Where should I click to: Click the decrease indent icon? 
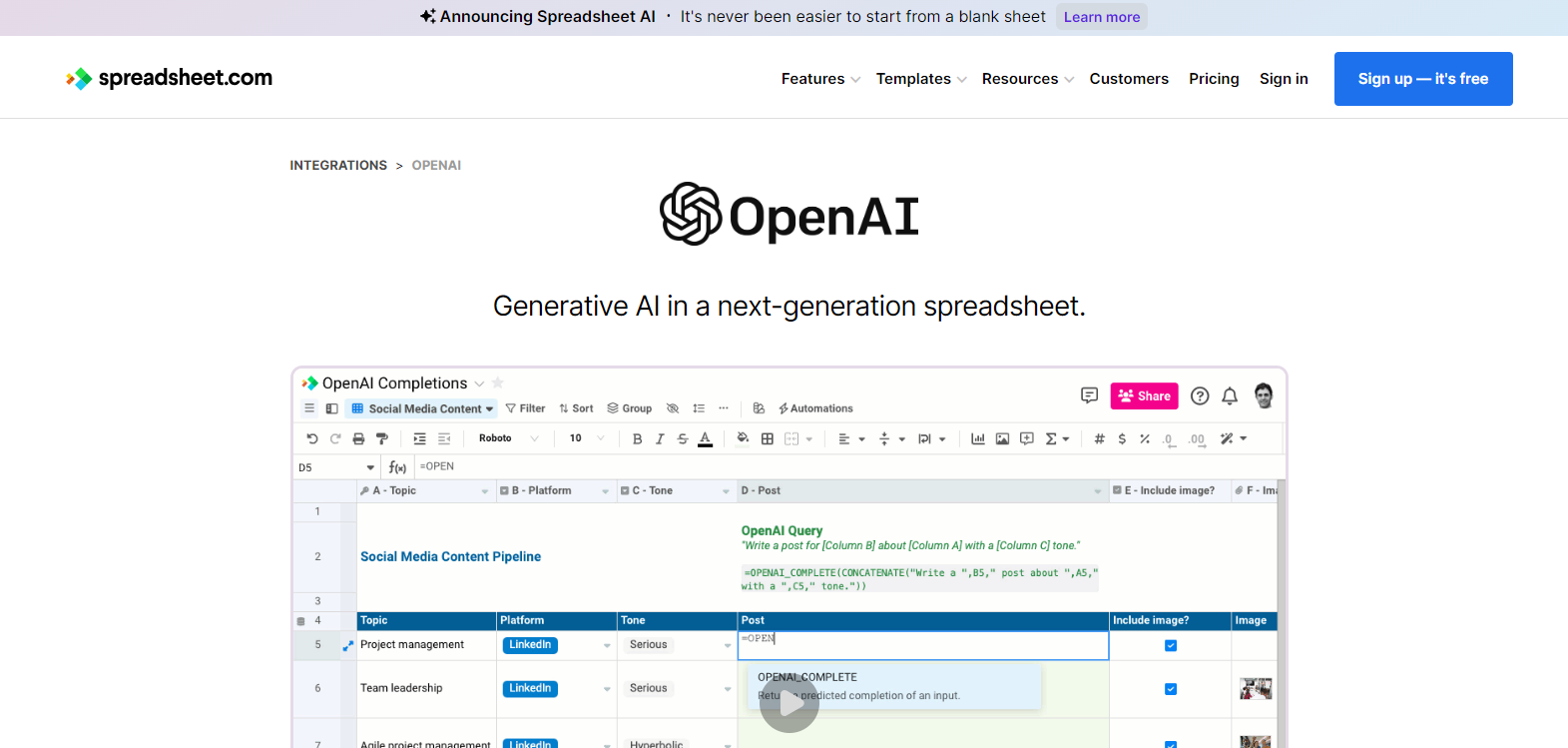click(444, 438)
